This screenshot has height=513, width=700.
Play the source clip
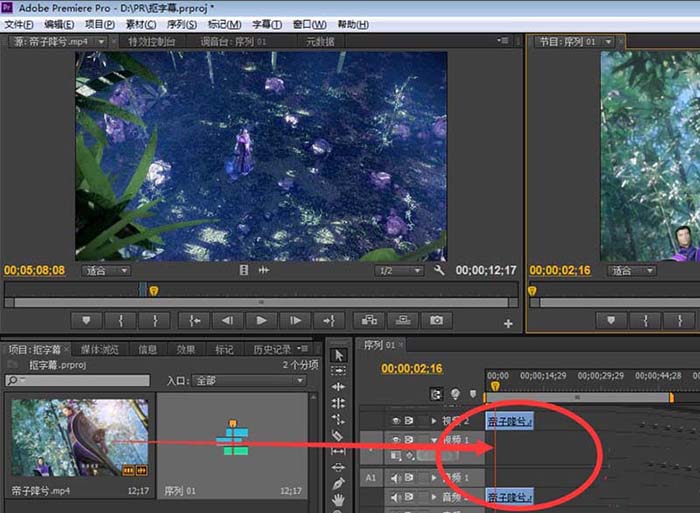(262, 321)
